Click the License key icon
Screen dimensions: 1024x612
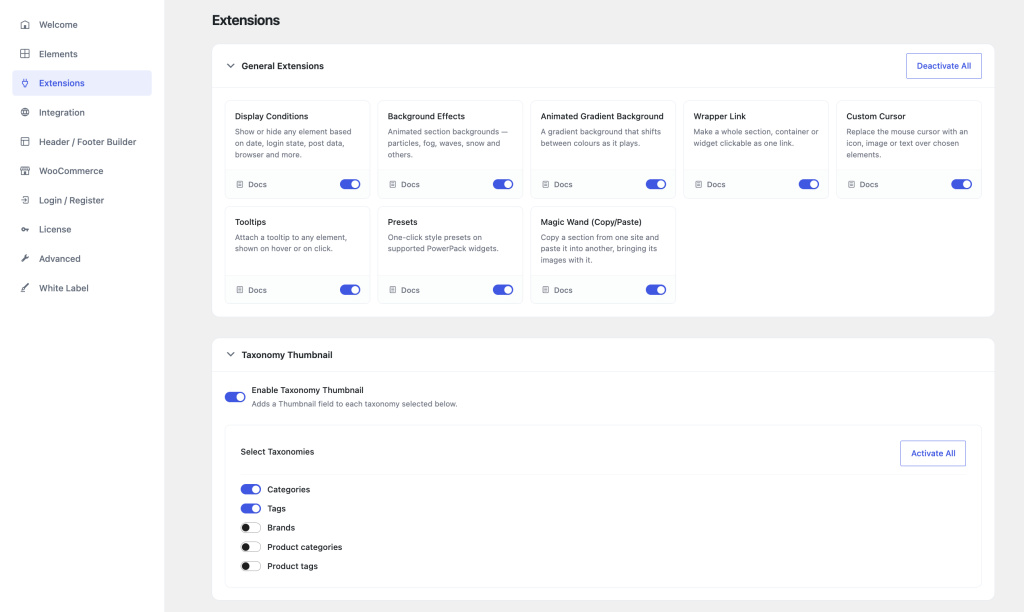click(25, 229)
